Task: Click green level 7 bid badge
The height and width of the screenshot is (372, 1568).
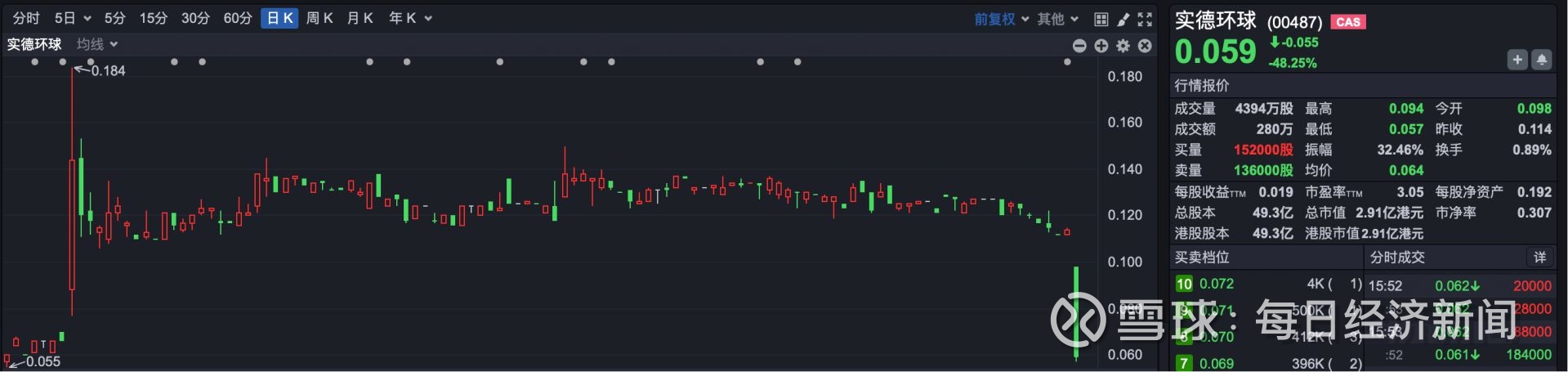Action: tap(1184, 363)
